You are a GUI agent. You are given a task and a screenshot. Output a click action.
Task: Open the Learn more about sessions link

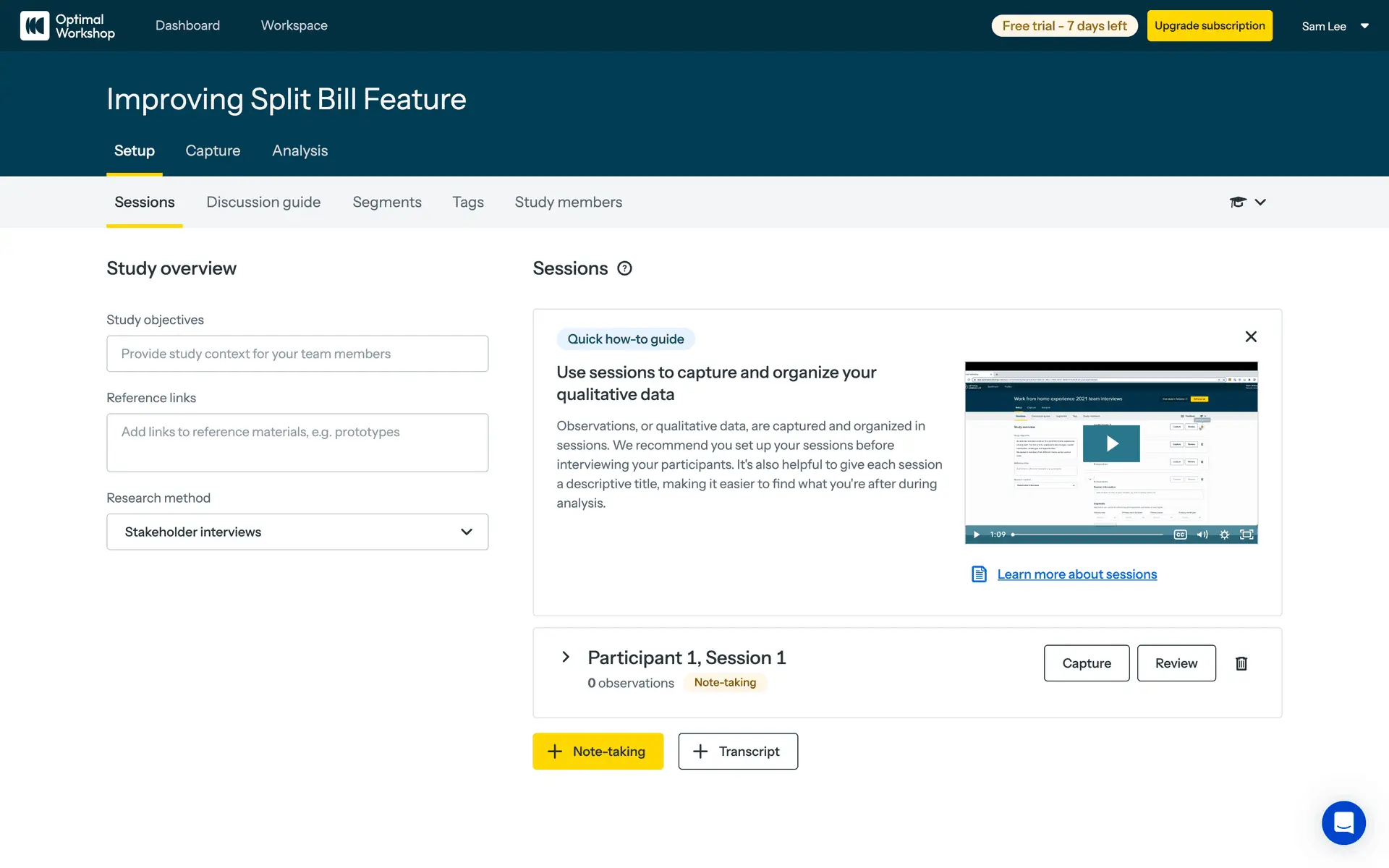(x=1076, y=574)
